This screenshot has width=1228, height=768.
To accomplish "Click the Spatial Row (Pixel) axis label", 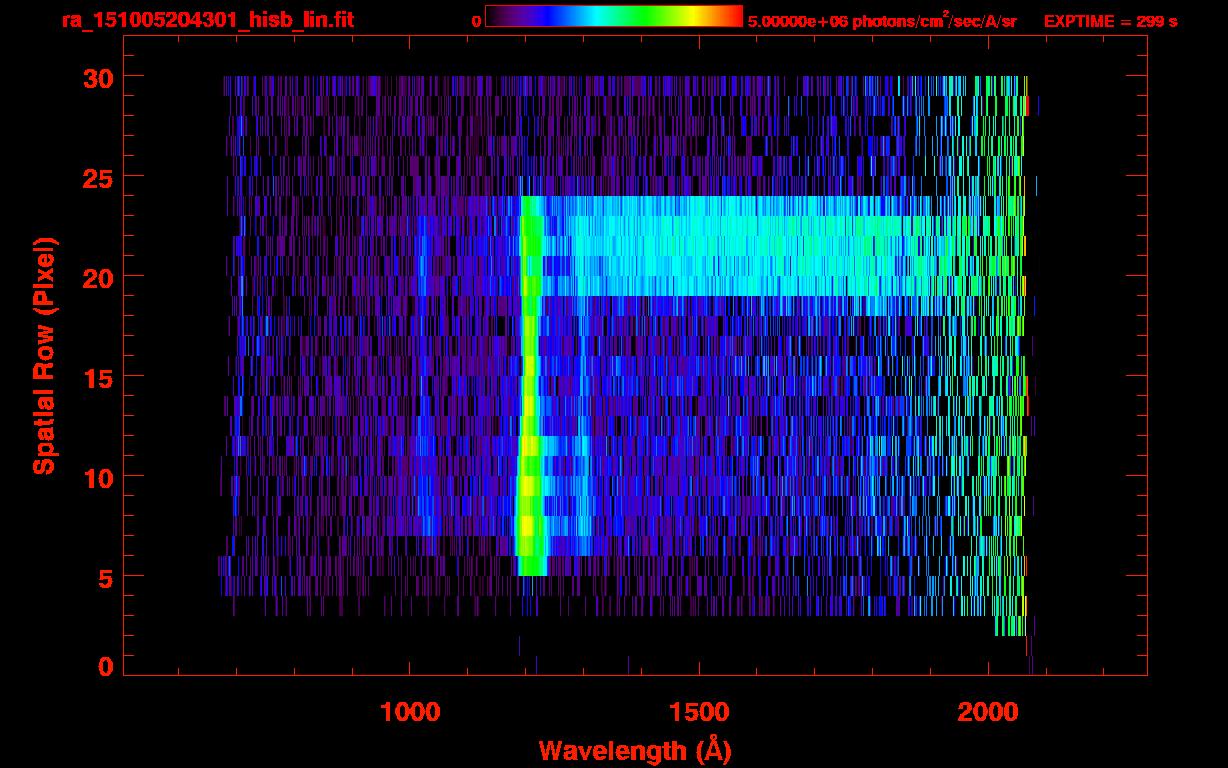I will click(x=45, y=355).
